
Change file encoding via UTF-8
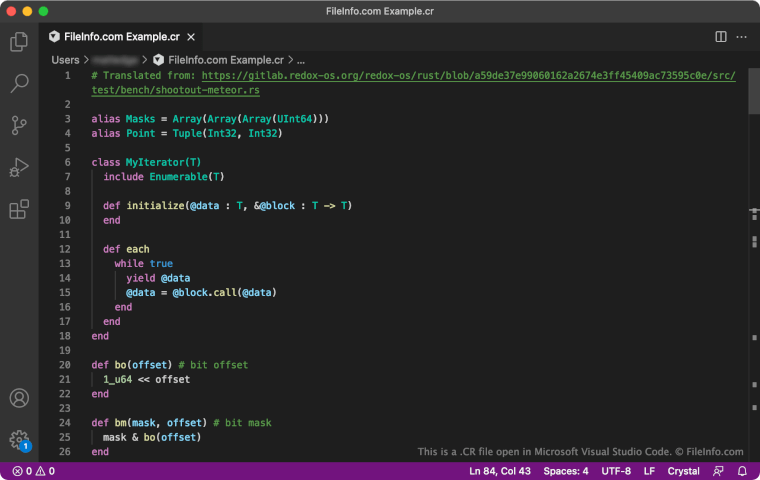point(616,471)
